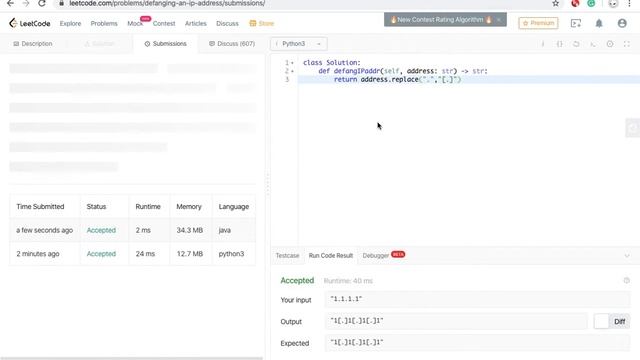This screenshot has height=360, width=640.
Task: Go back in the browser
Action: pos(10,3)
